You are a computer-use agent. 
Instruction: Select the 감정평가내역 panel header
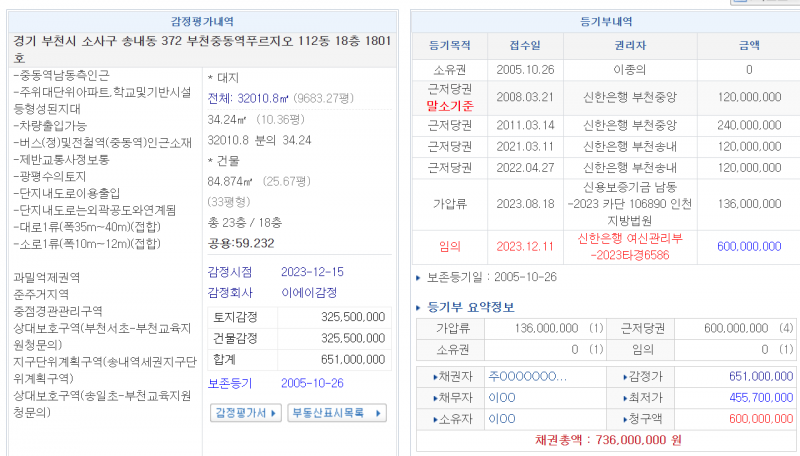(x=204, y=20)
